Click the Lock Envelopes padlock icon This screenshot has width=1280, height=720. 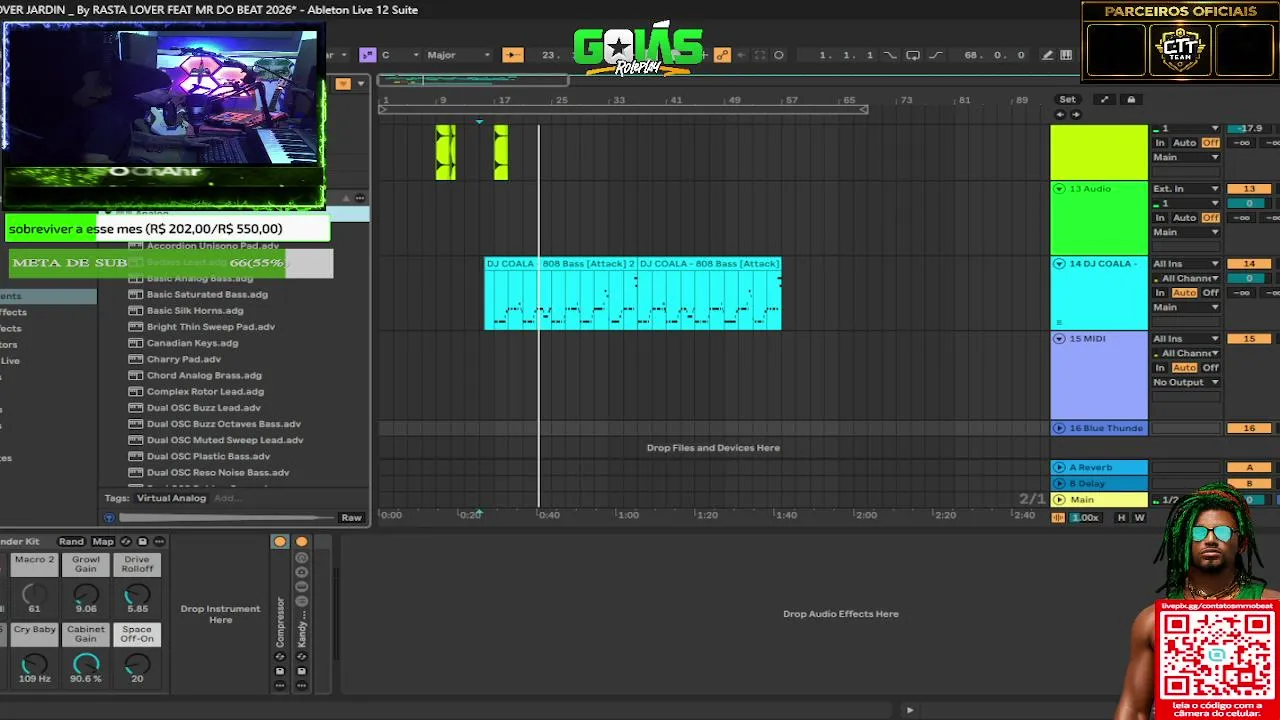(x=1131, y=99)
